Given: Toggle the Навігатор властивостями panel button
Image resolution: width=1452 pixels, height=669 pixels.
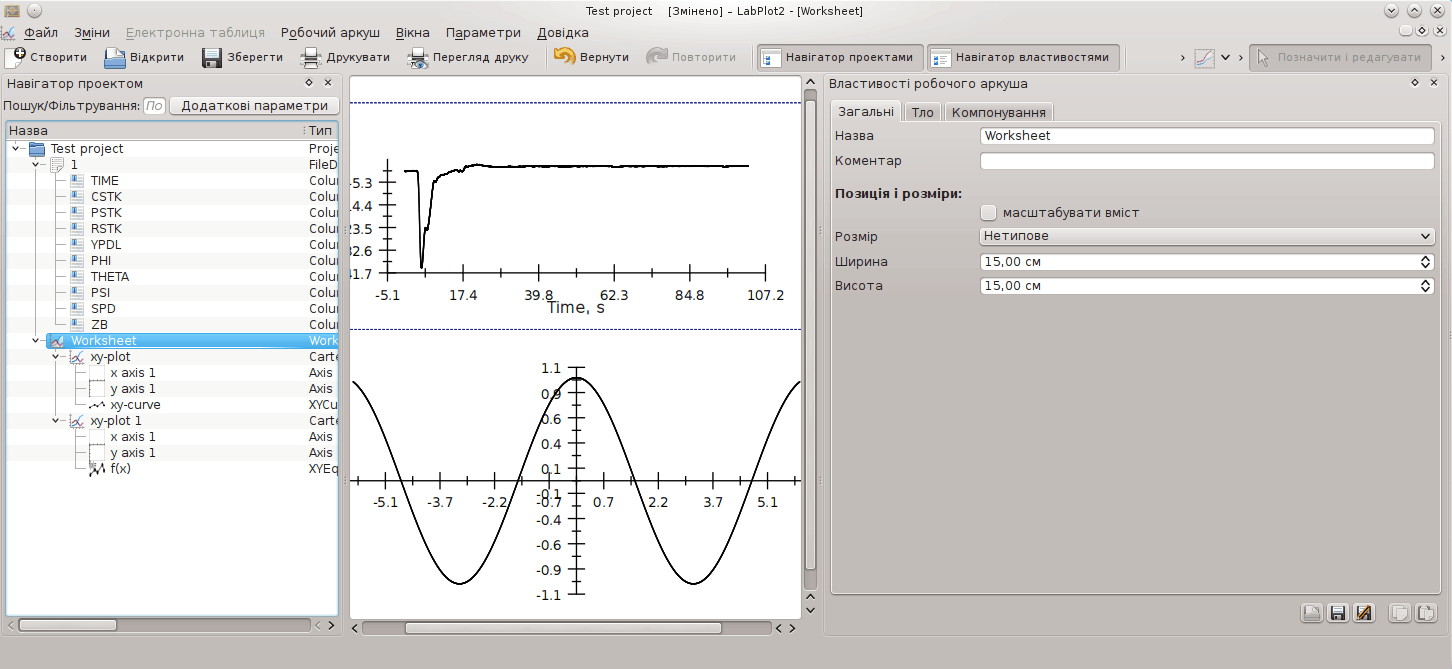Looking at the screenshot, I should click(1021, 57).
